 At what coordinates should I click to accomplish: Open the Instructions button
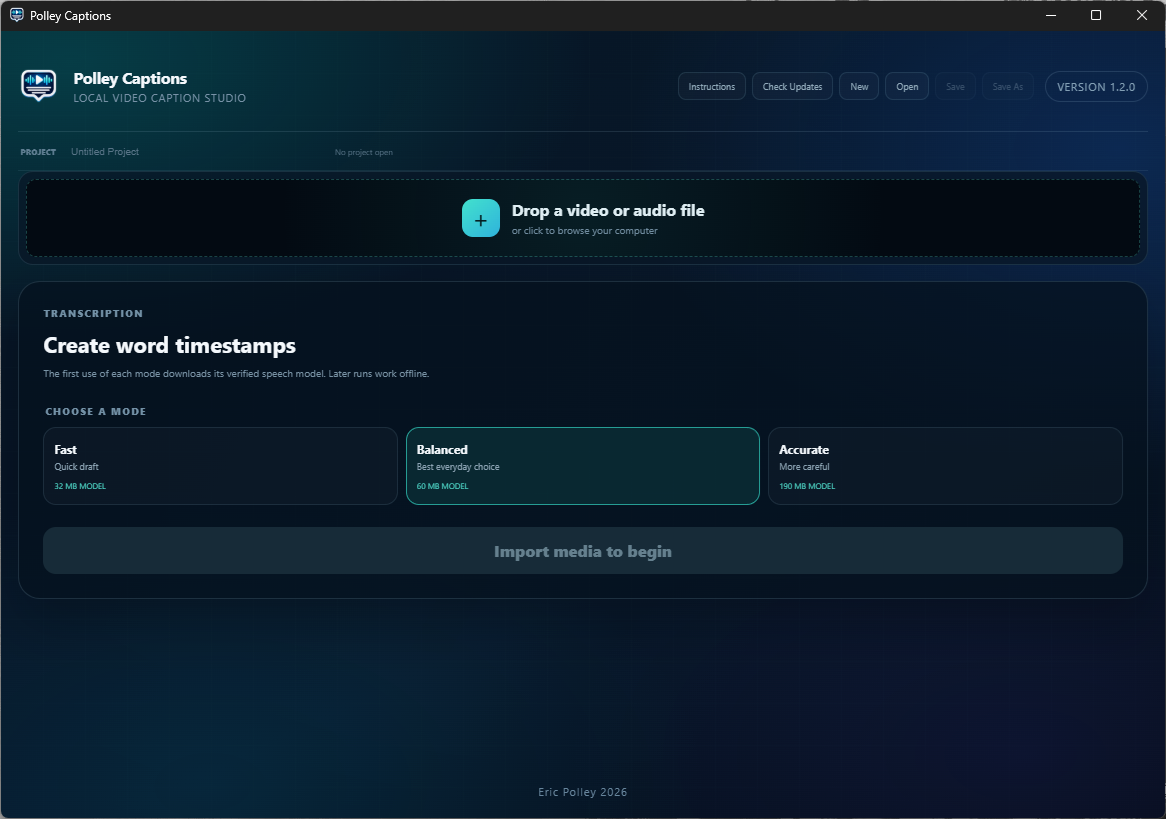[712, 86]
